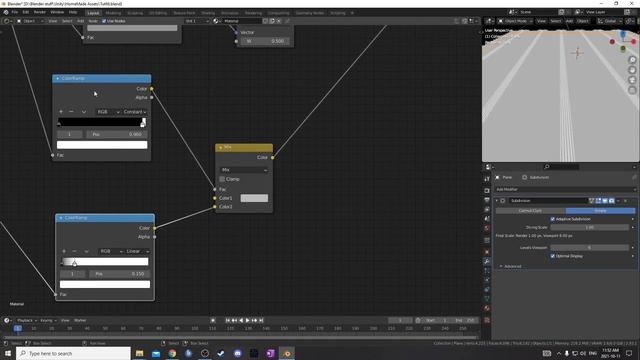Open the File menu
The height and width of the screenshot is (360, 640).
pyautogui.click(x=15, y=12)
